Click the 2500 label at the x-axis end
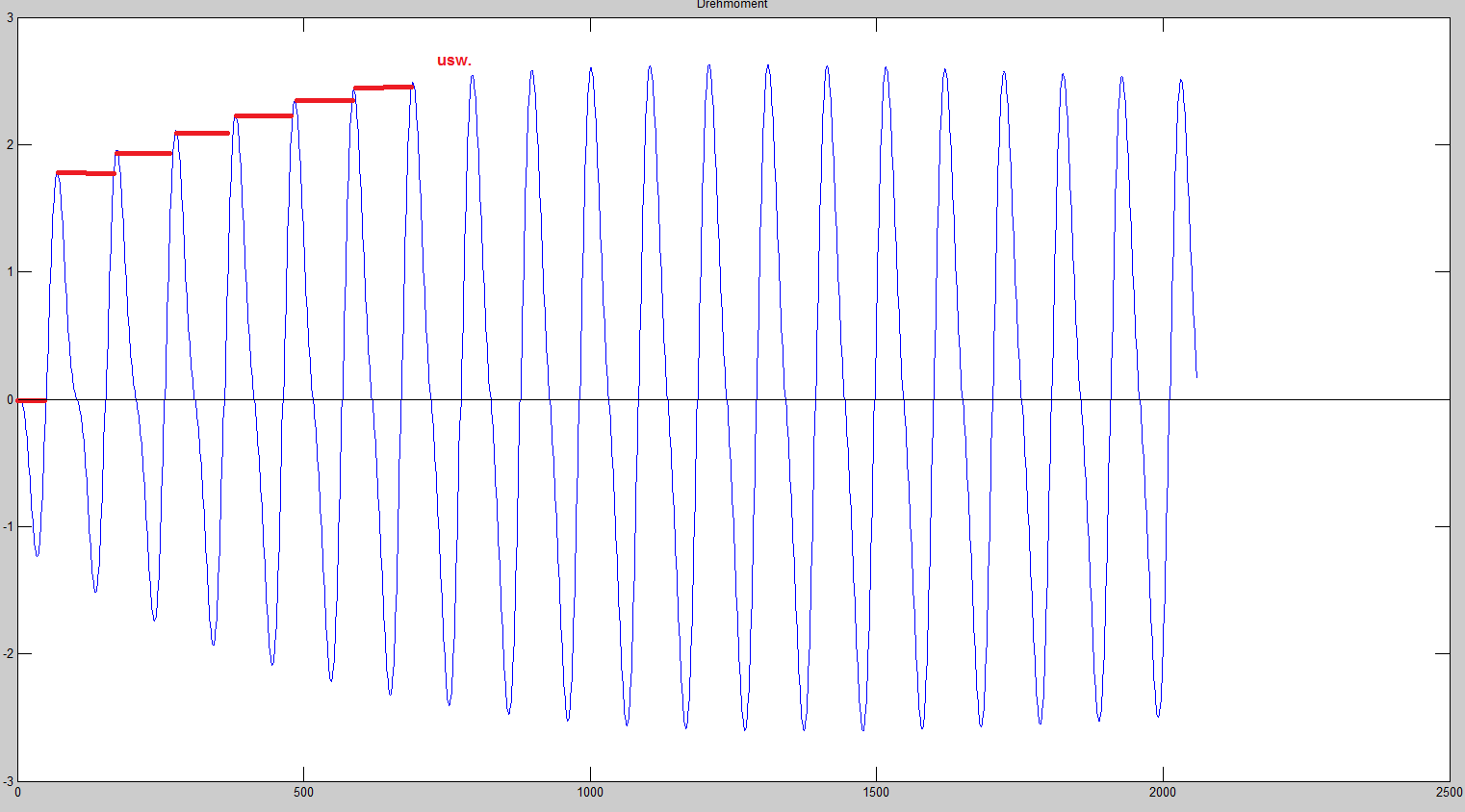1465x812 pixels. 1448,793
